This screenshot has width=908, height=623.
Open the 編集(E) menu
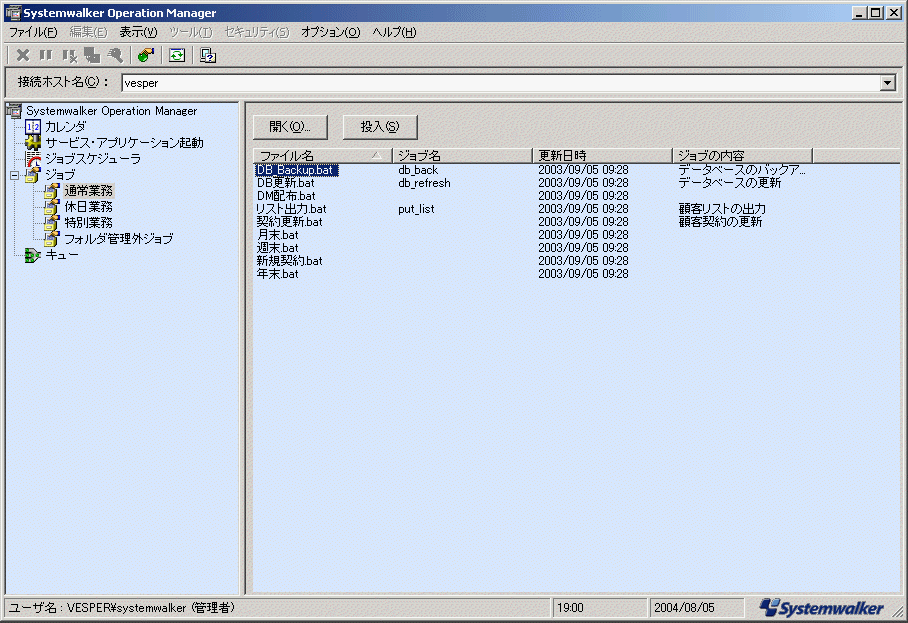click(89, 32)
